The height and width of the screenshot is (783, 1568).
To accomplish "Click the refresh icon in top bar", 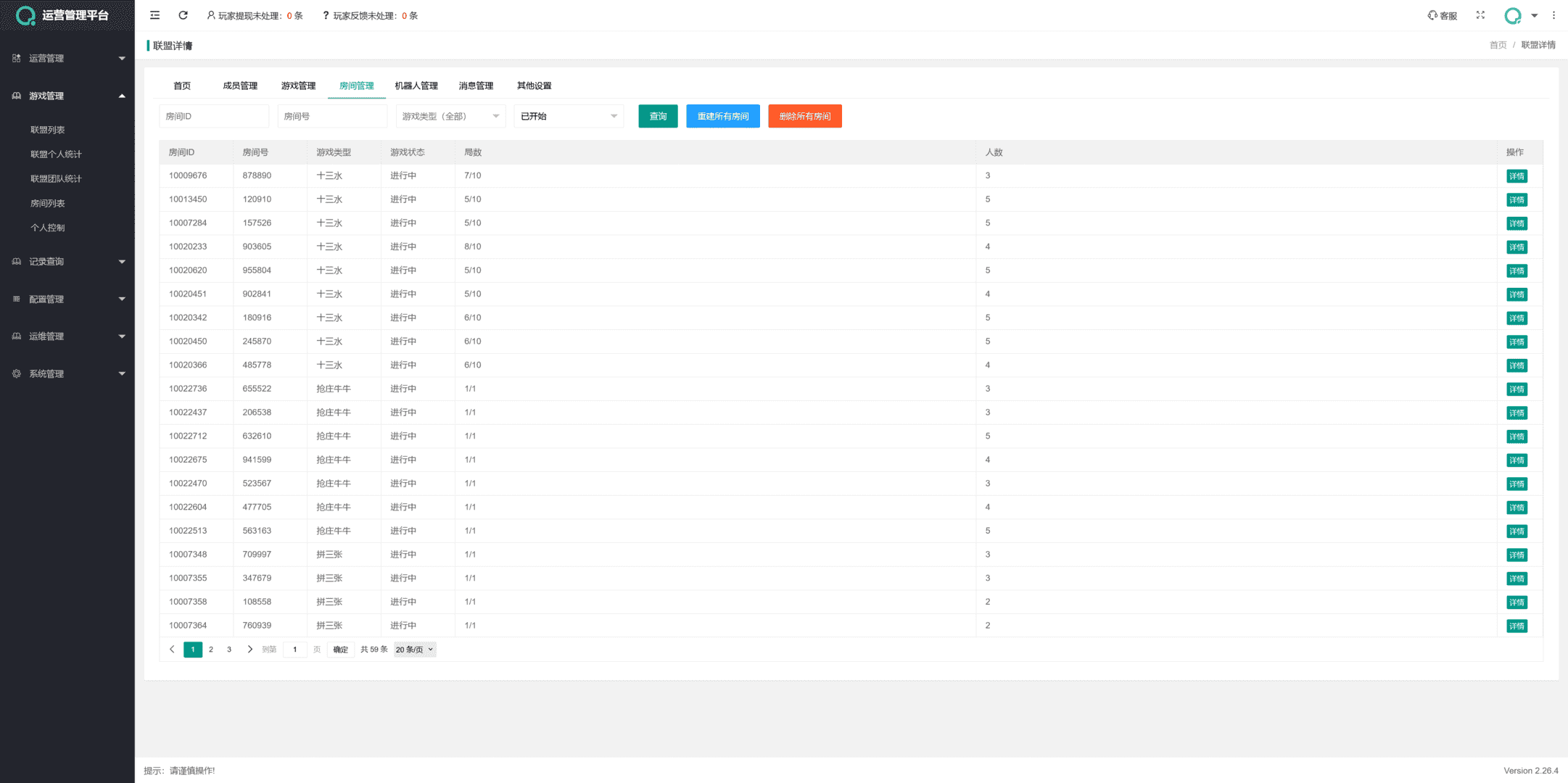I will pos(183,15).
